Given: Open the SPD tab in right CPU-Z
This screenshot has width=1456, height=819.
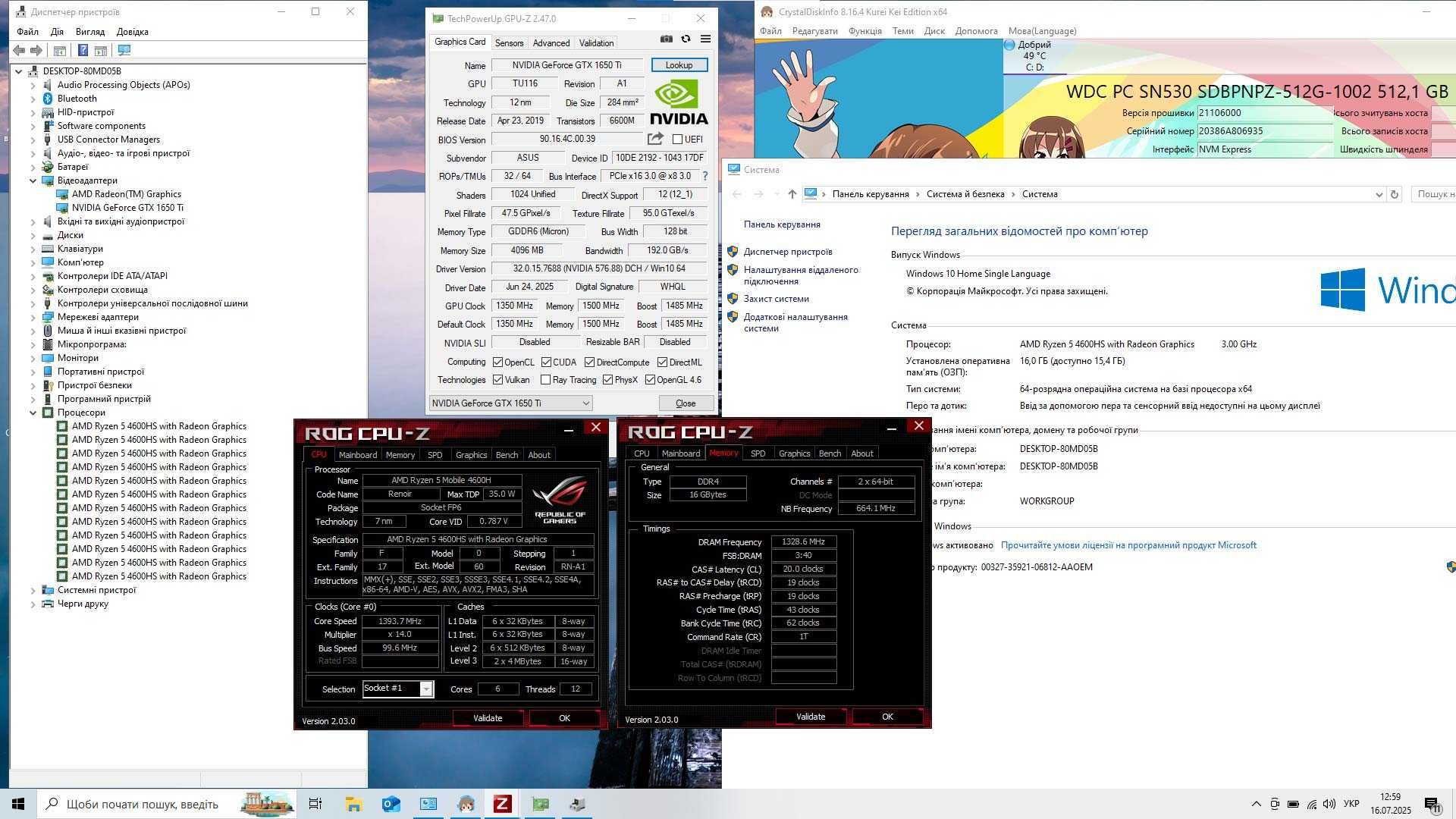Looking at the screenshot, I should tap(758, 453).
